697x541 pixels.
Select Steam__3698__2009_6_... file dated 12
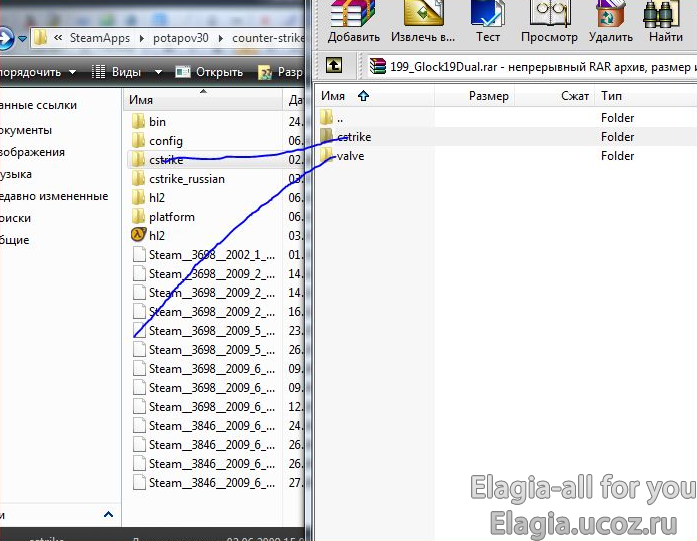click(x=212, y=407)
